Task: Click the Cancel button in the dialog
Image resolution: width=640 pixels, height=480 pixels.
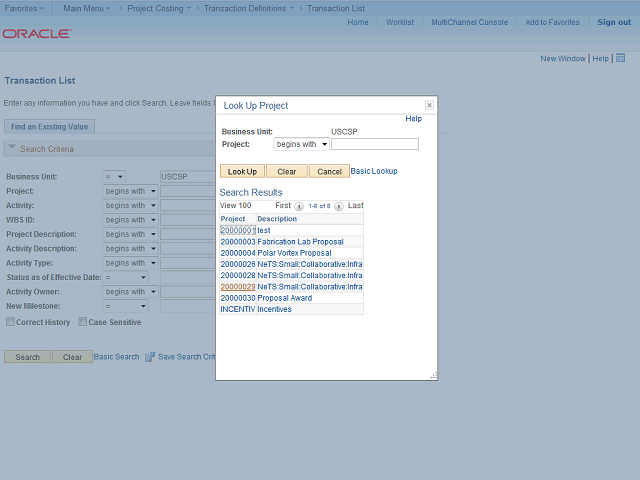Action: click(x=329, y=171)
